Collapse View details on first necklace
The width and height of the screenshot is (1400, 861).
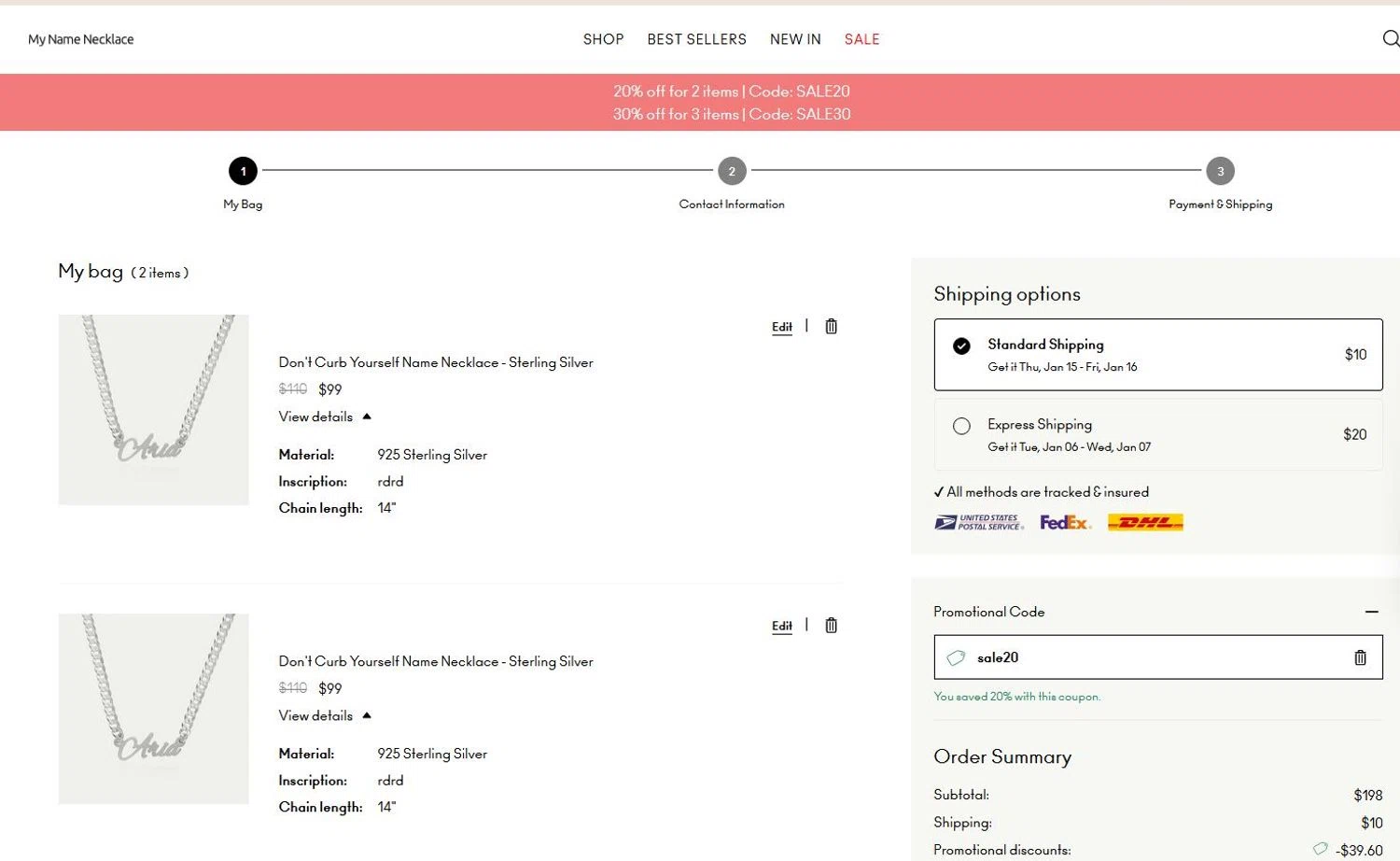tap(325, 416)
